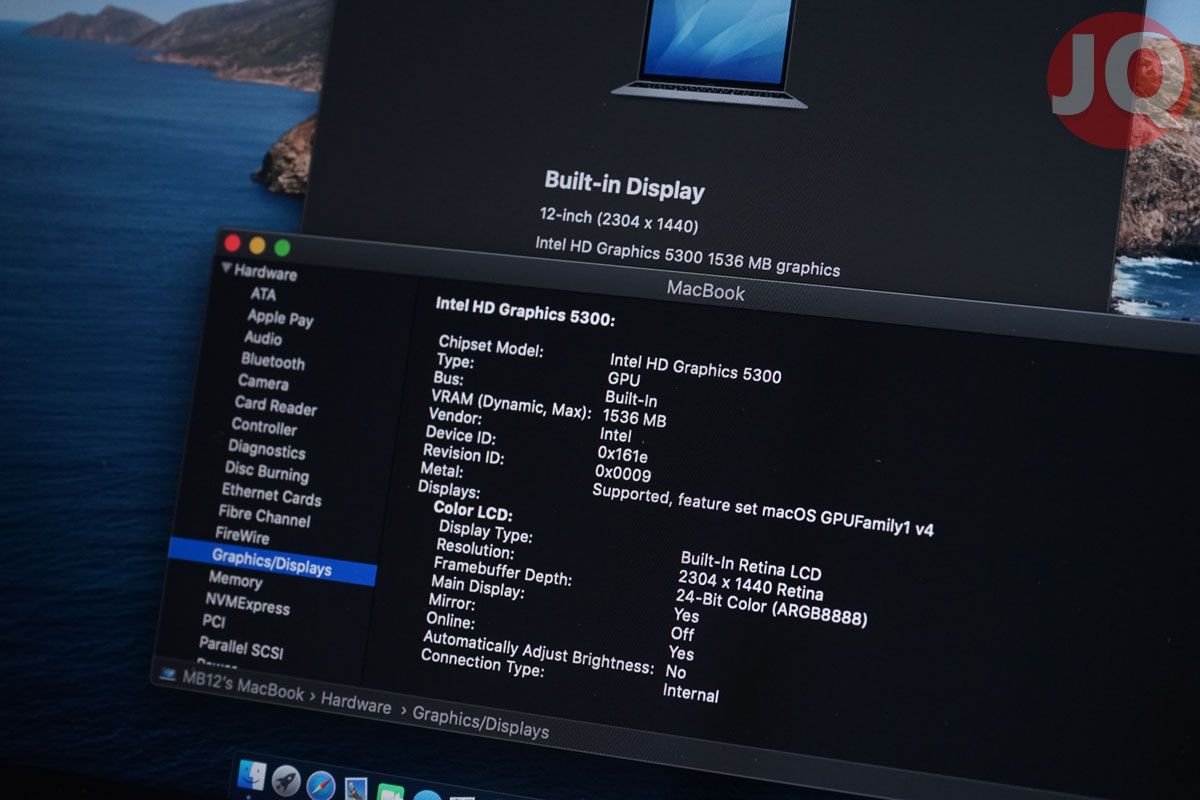Select Apple Pay in the sidebar

coord(281,318)
